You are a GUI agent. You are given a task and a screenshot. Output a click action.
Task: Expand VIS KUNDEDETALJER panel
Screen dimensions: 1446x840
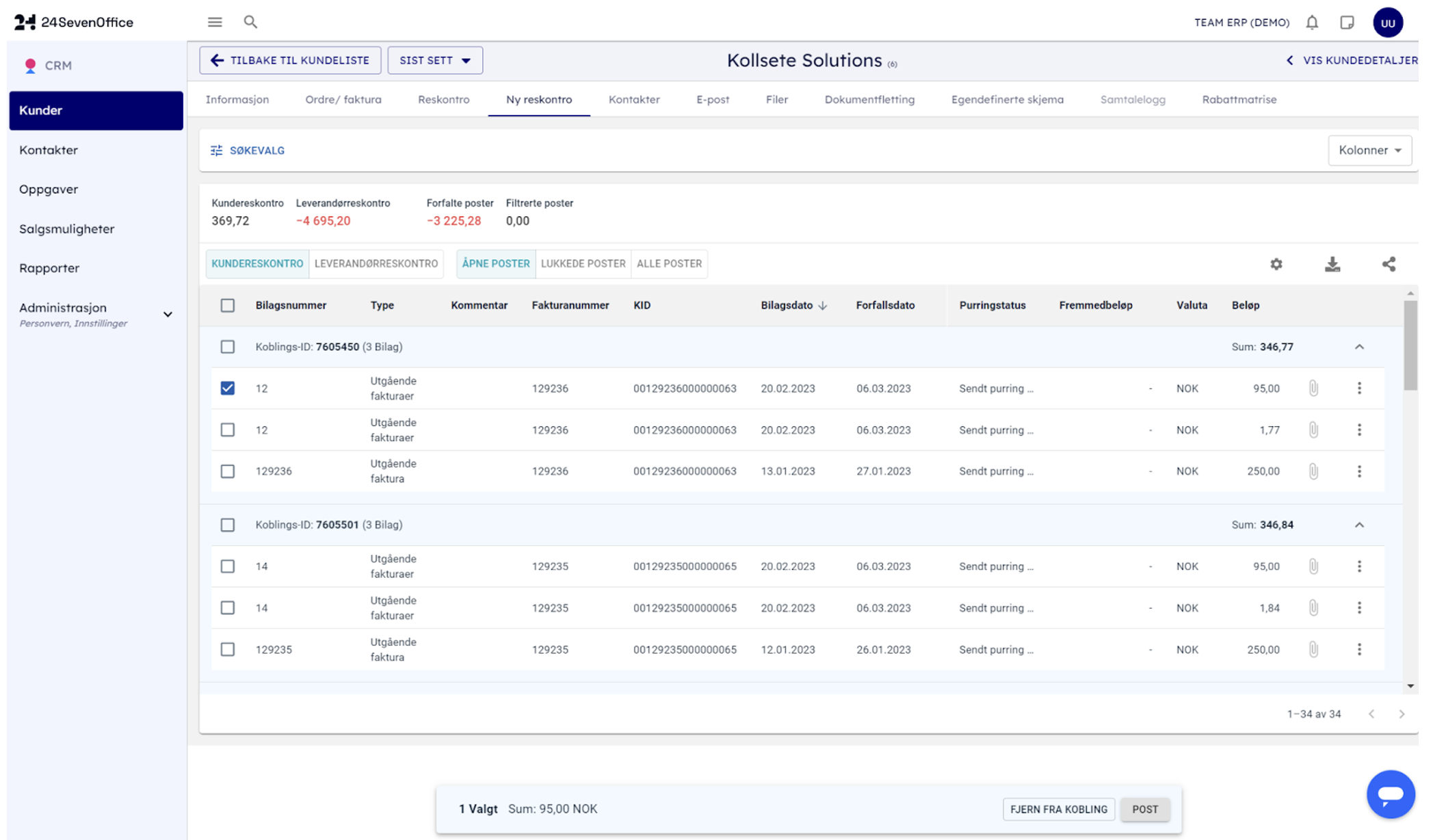1352,60
